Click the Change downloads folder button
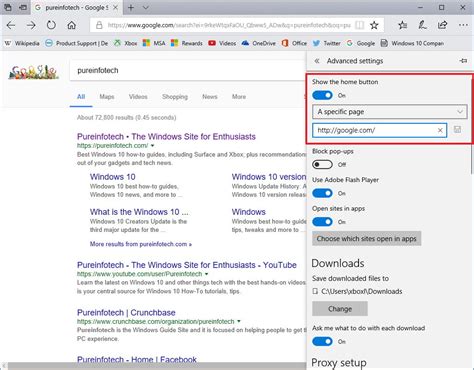The height and width of the screenshot is (370, 474). [340, 309]
